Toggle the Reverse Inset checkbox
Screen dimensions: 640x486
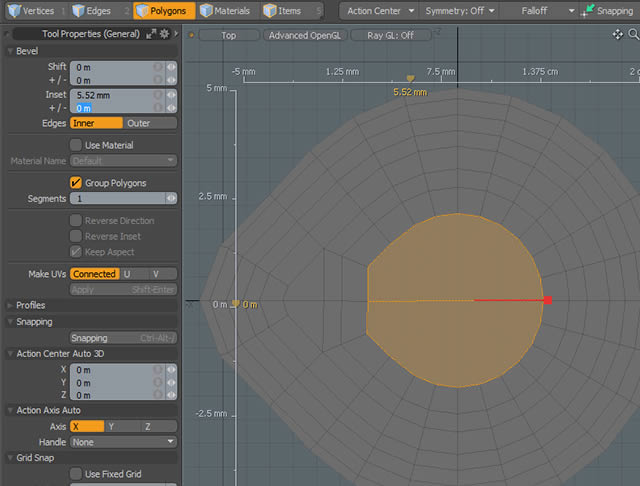(x=76, y=236)
